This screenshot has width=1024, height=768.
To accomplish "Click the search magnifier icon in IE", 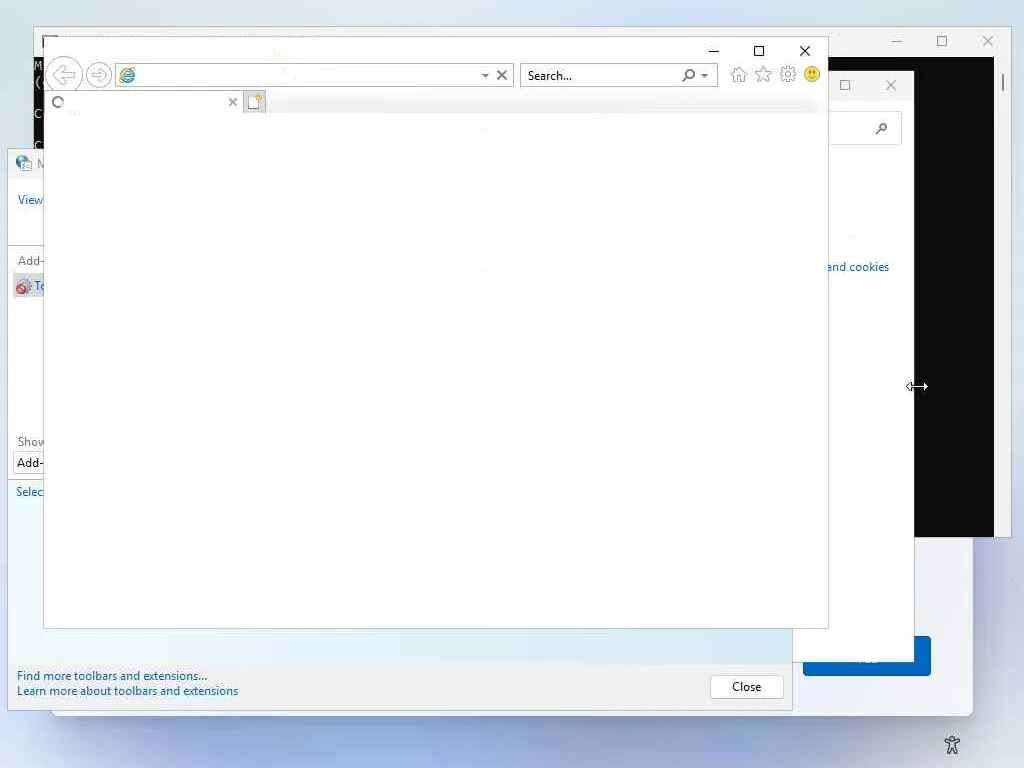I will [688, 75].
